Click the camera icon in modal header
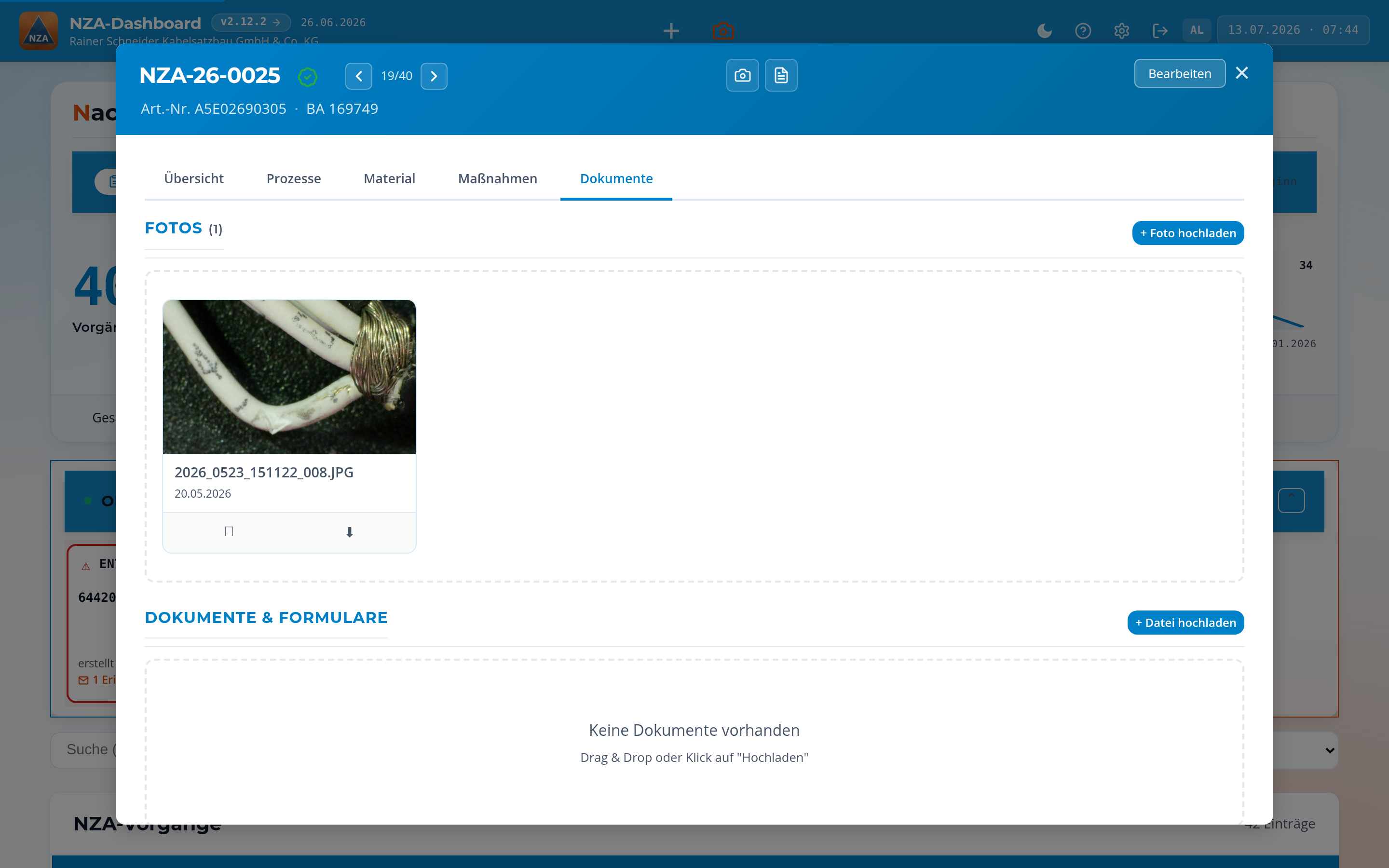This screenshot has height=868, width=1389. [x=742, y=75]
